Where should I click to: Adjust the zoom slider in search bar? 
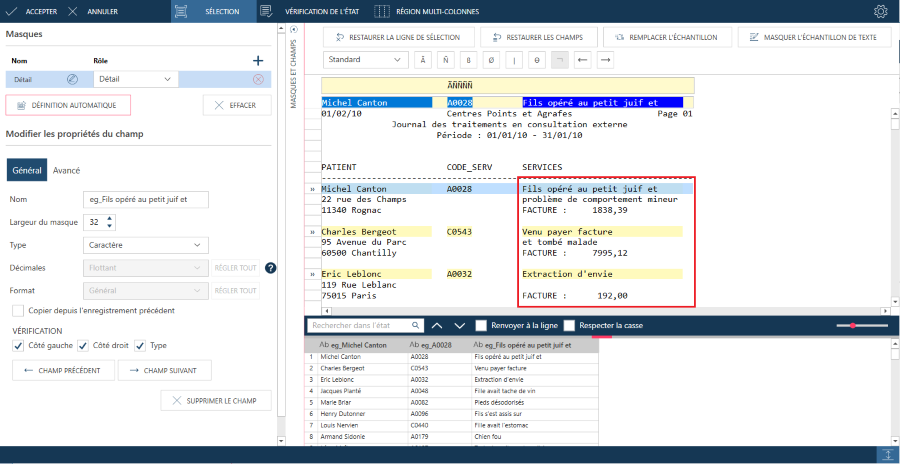tap(853, 325)
